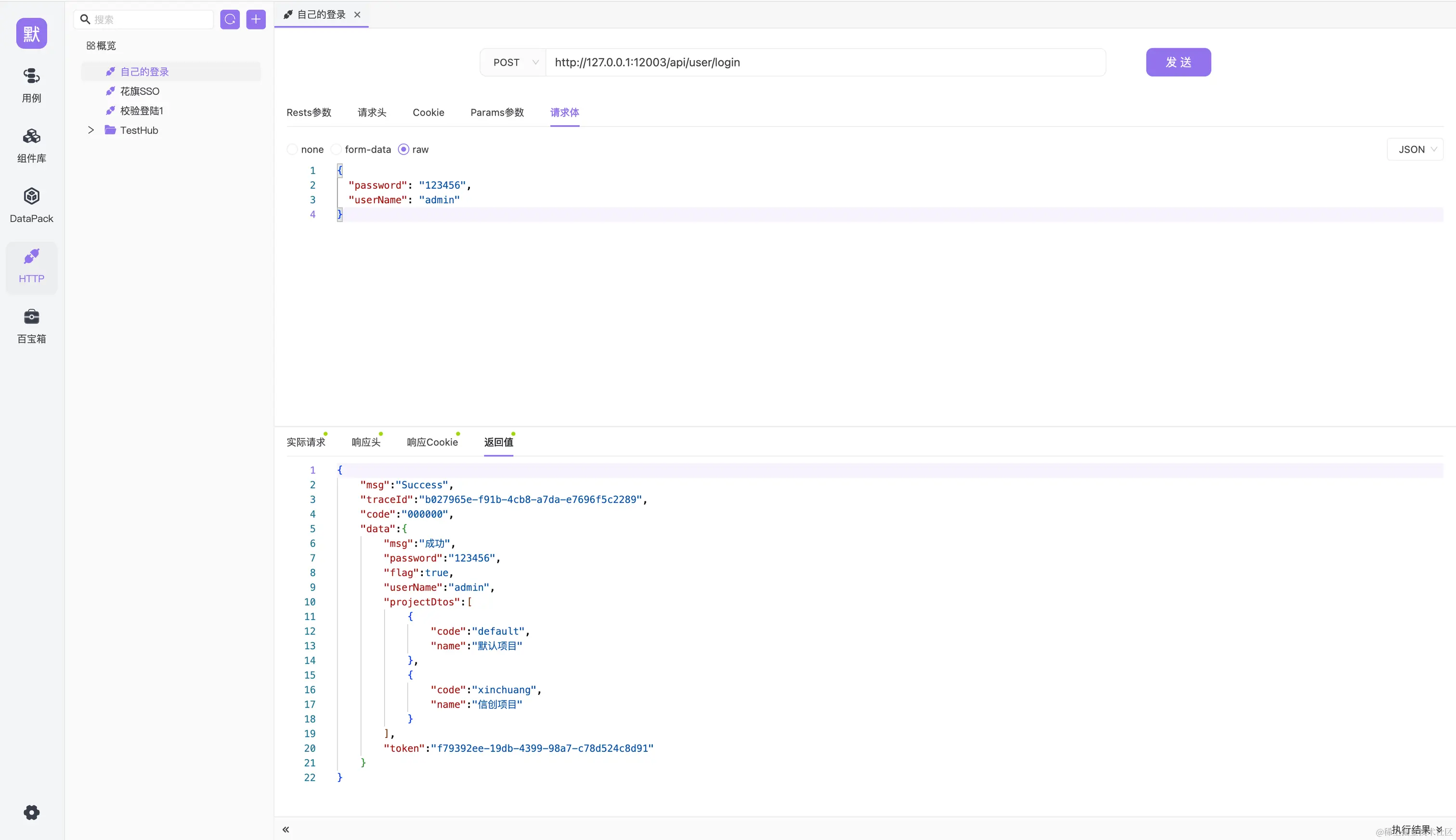The image size is (1456, 840).
Task: Switch to the 请求头 tab
Action: pyautogui.click(x=371, y=113)
